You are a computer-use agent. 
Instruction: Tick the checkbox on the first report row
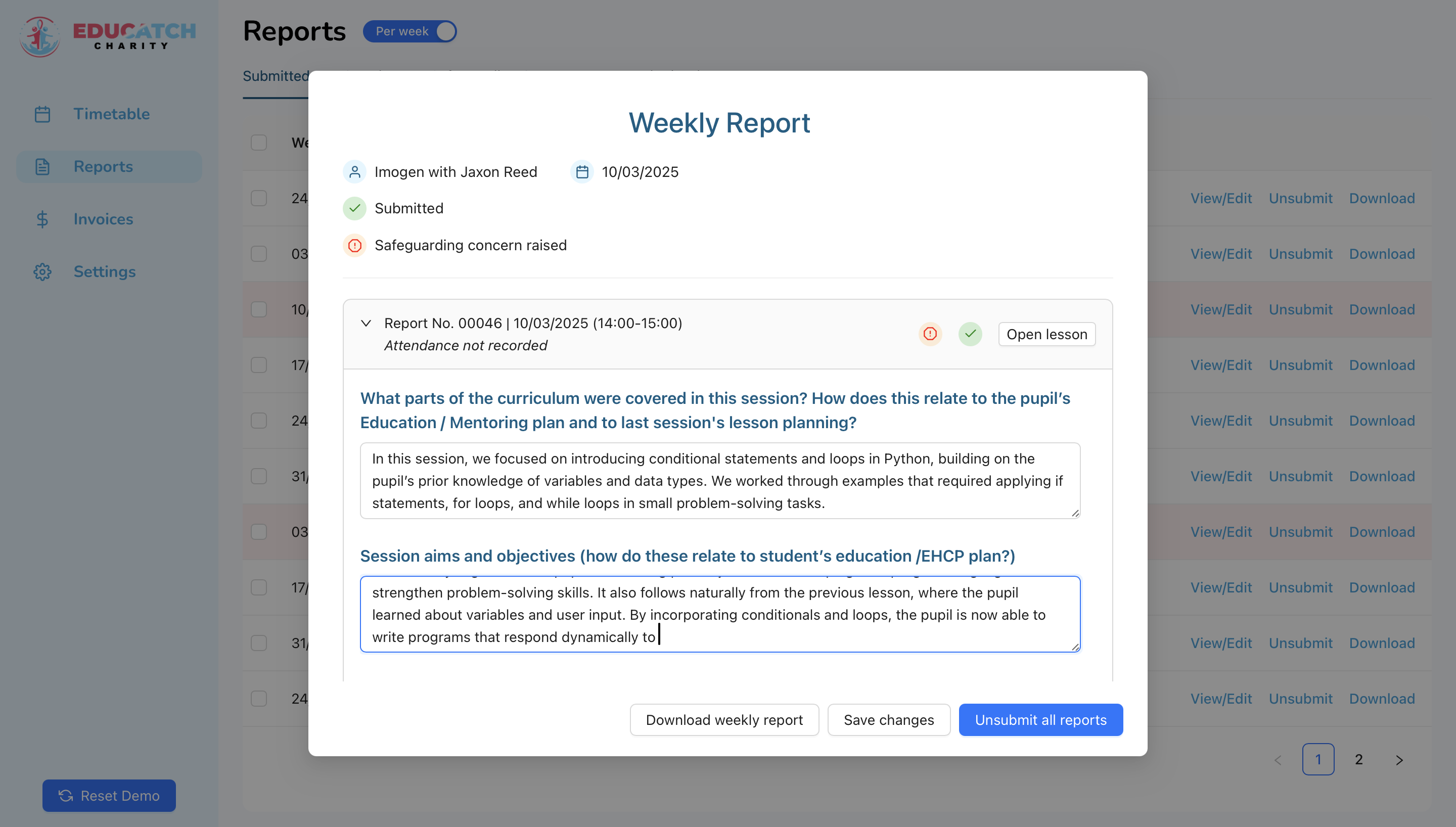tap(259, 198)
